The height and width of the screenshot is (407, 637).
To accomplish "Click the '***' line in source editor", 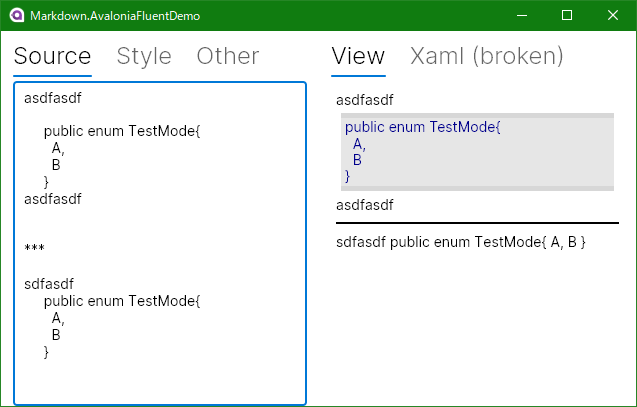I will pos(35,248).
